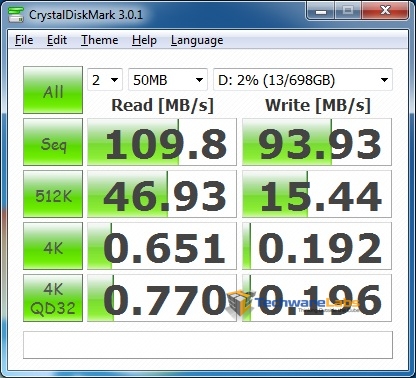Click the 4K read result 0.651
This screenshot has height=378, width=416.
162,246
